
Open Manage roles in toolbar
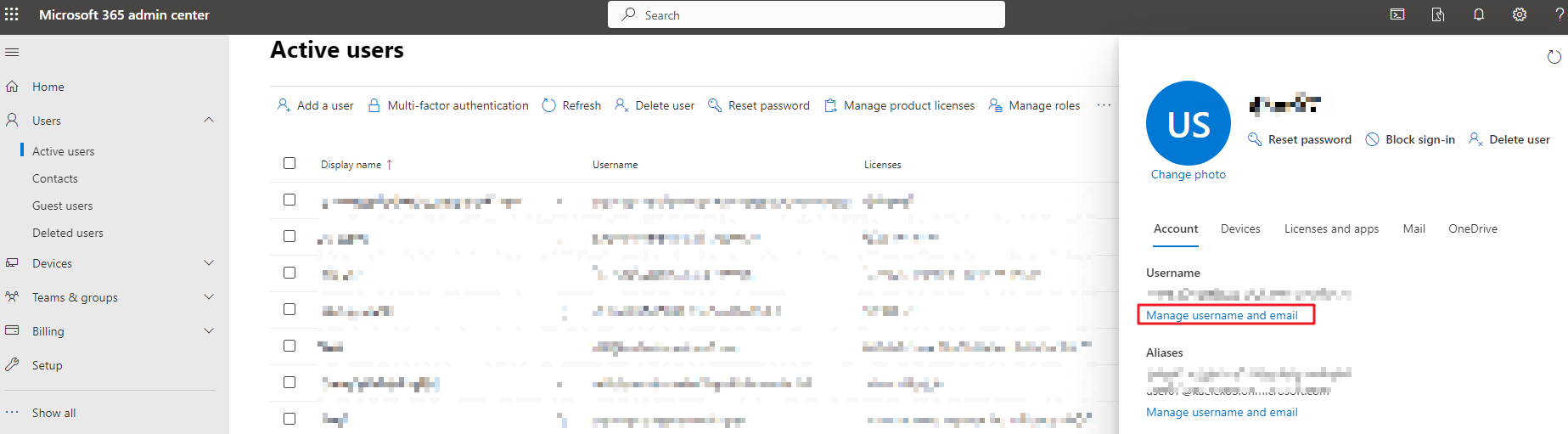click(1035, 105)
